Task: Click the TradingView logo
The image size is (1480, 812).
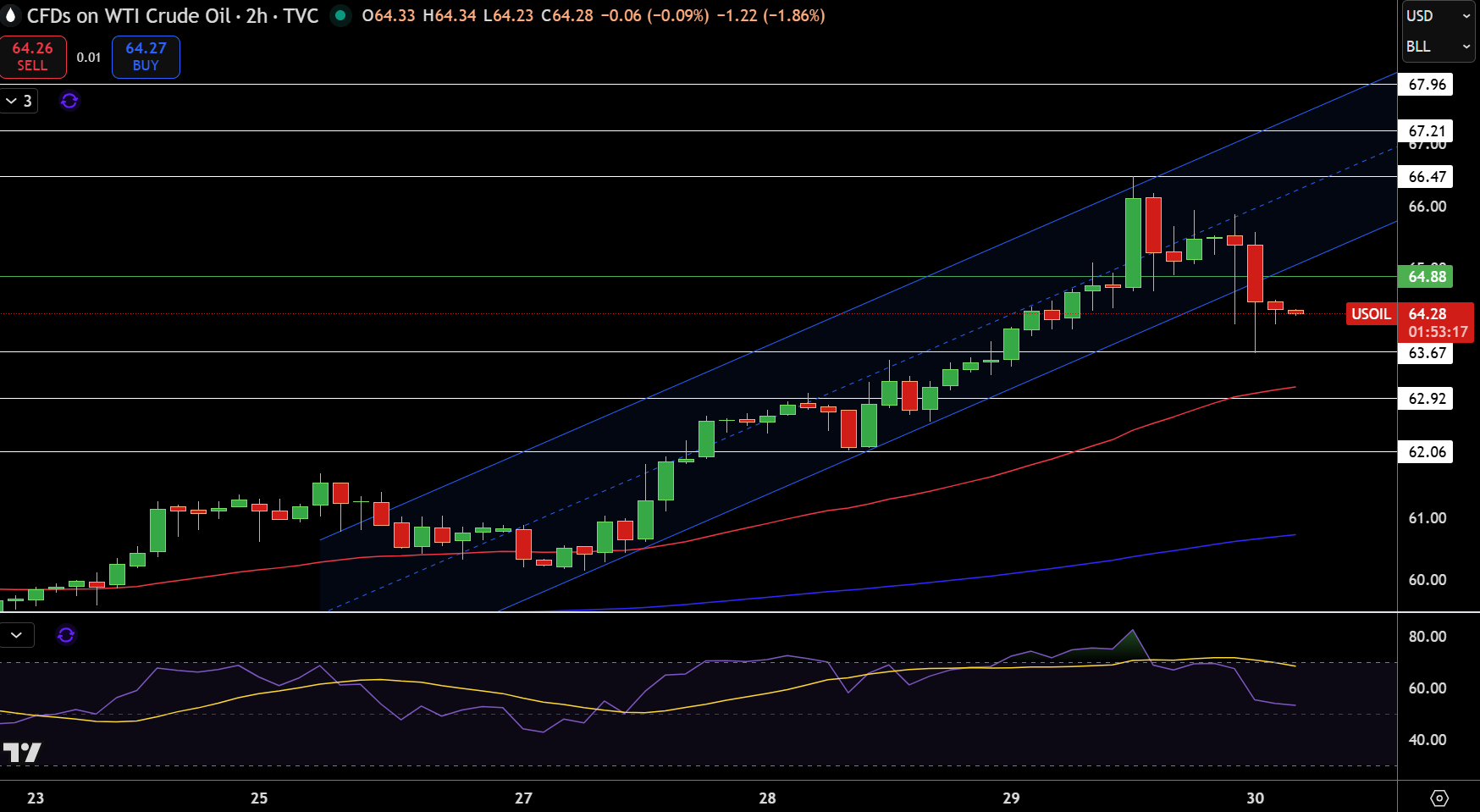Action: click(x=21, y=752)
